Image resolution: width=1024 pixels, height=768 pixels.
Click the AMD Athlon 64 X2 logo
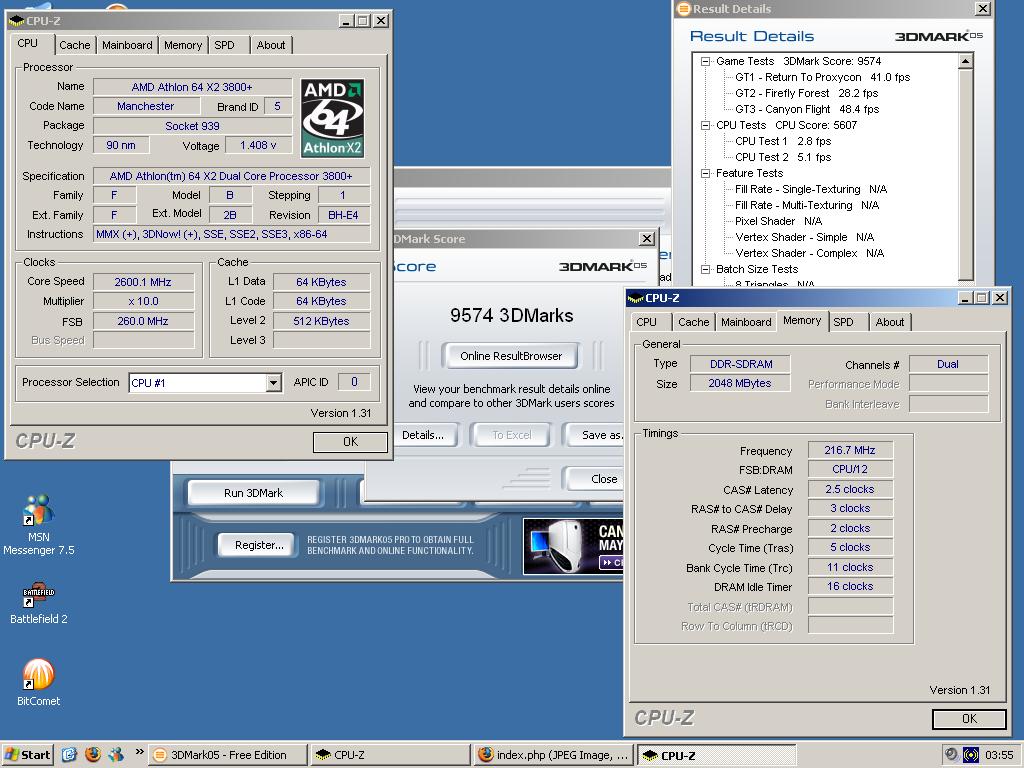click(x=332, y=118)
